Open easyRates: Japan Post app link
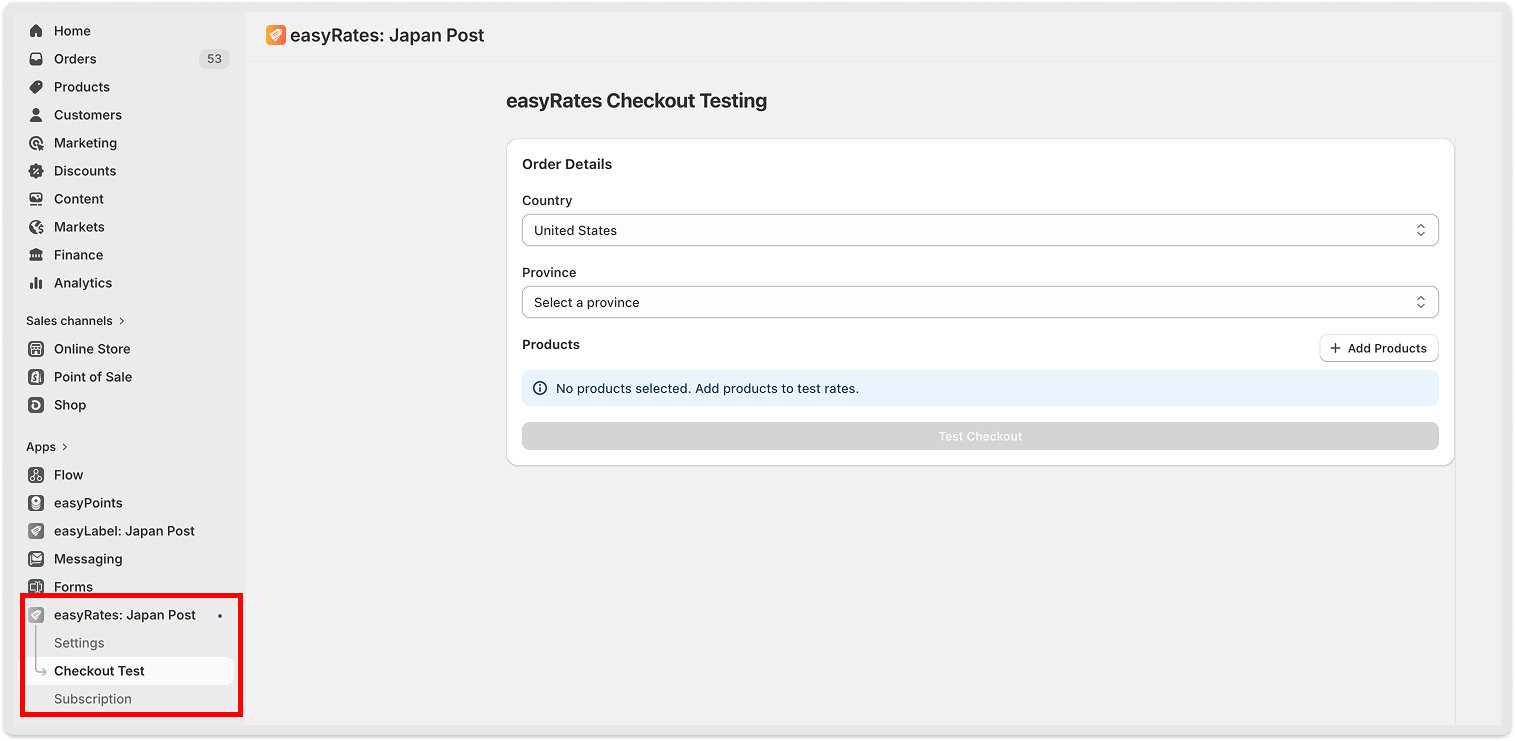Viewport: 1515px width, 741px height. pos(125,615)
